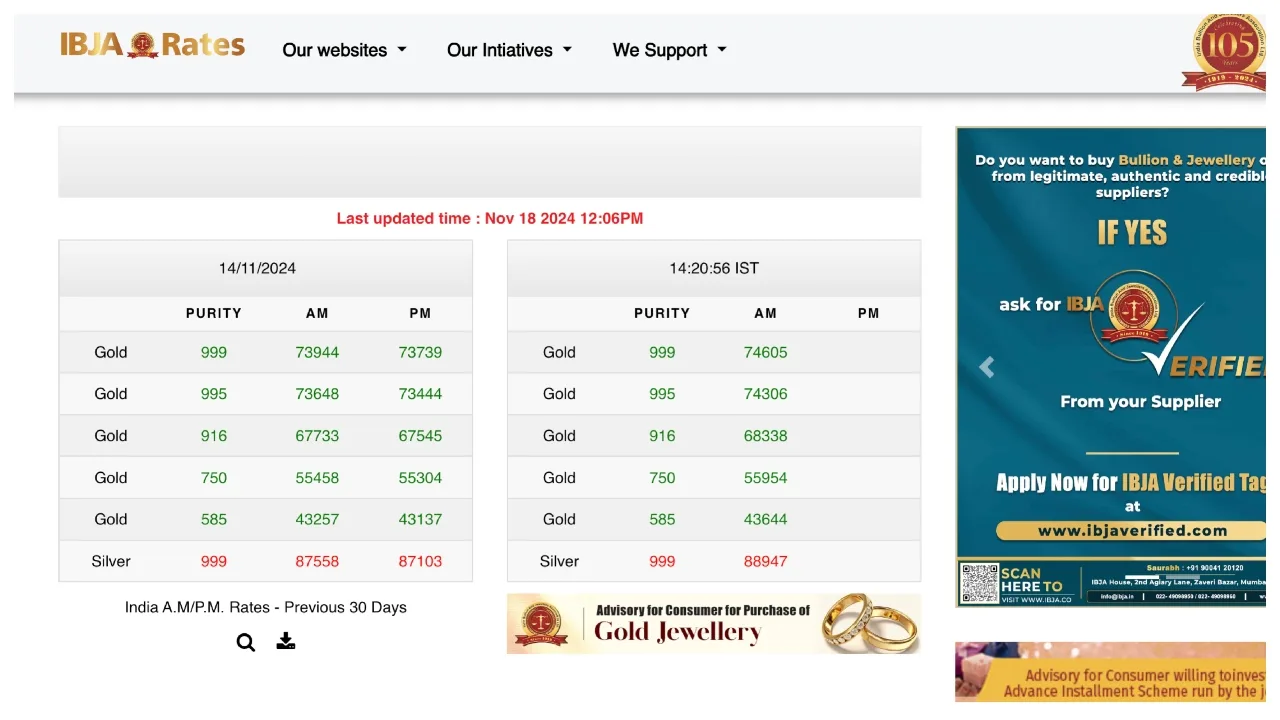1280x720 pixels.
Task: Click the 14:20:56 IST table header
Action: [713, 268]
